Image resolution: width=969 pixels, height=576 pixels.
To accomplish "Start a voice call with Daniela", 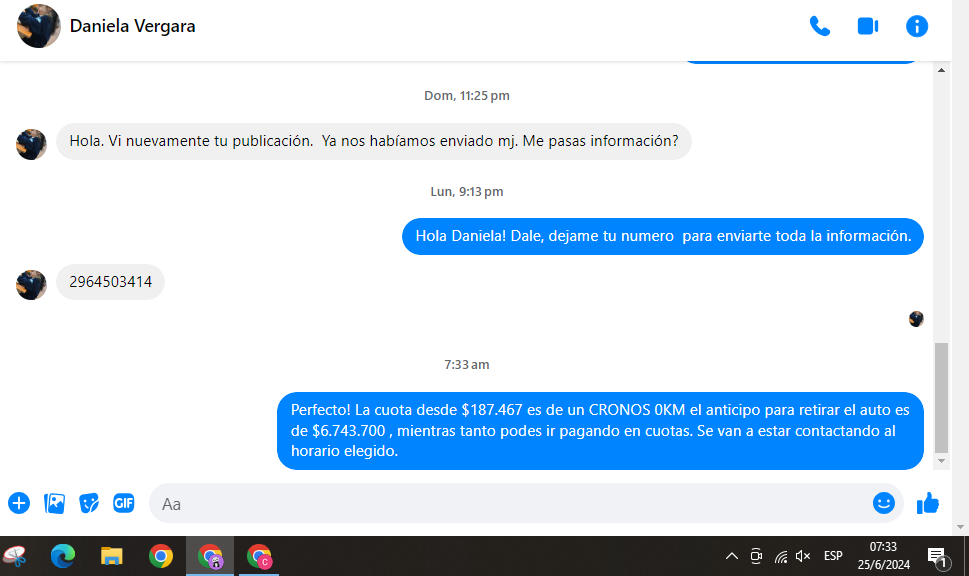I will click(820, 27).
